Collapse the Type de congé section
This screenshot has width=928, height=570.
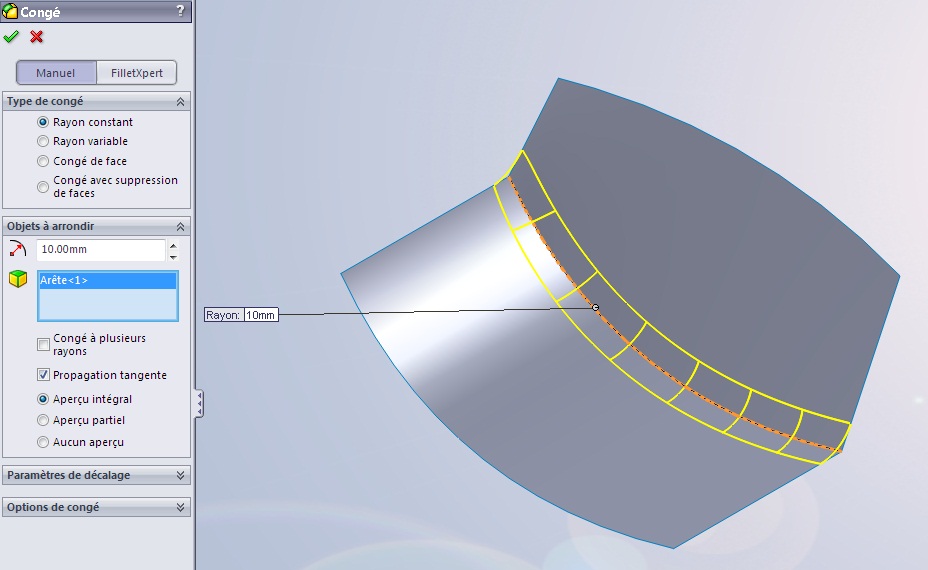180,101
